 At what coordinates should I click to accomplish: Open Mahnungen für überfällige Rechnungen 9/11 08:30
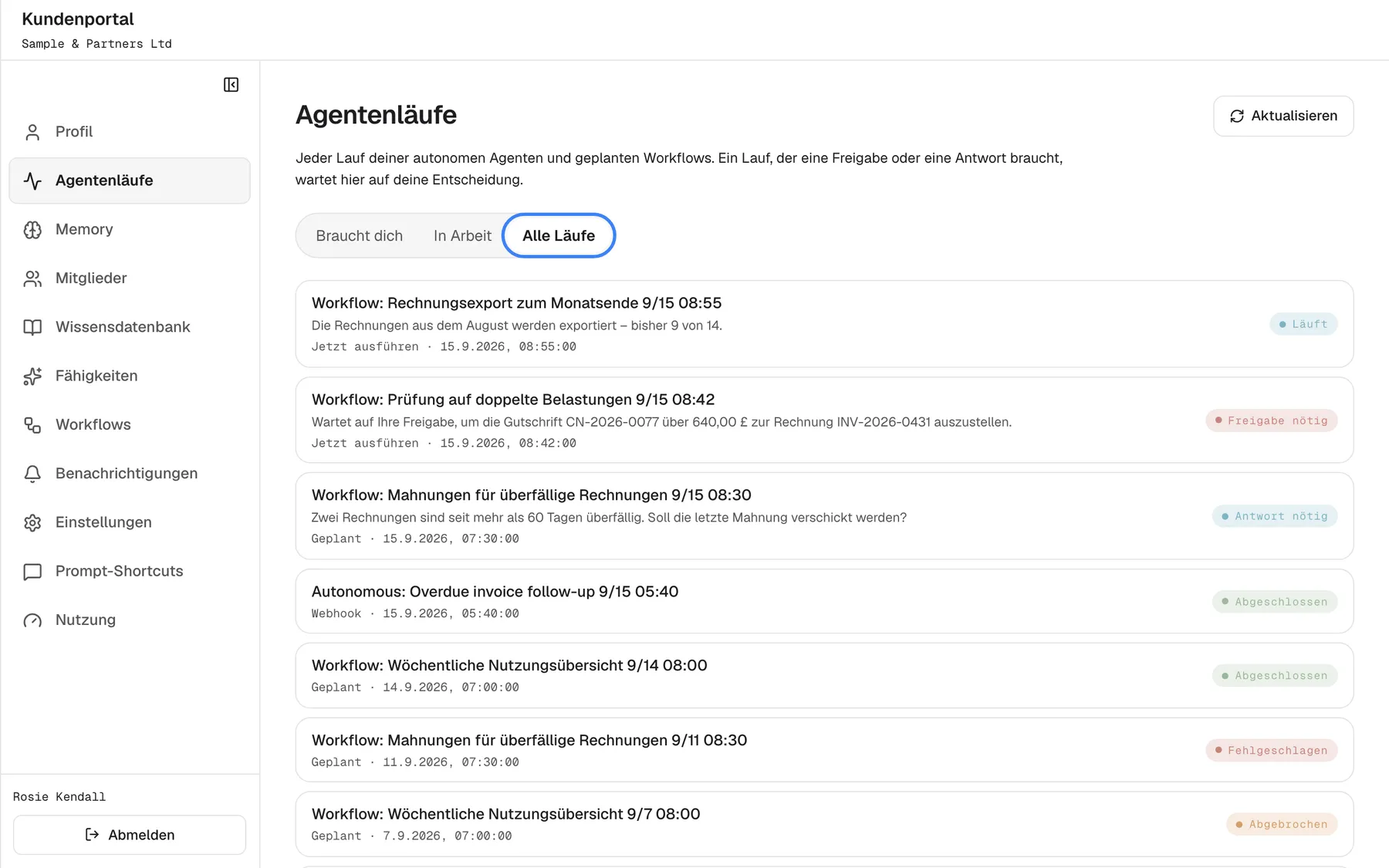coord(824,750)
